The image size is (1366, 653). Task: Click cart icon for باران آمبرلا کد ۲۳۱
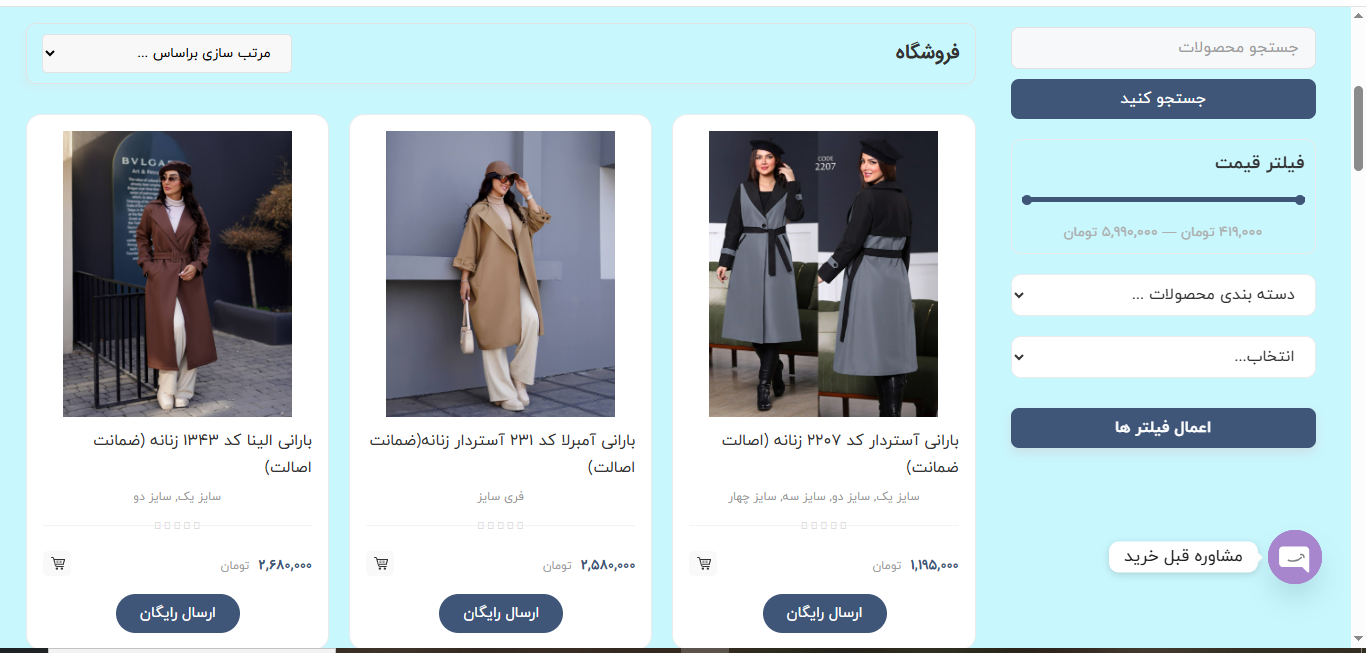point(381,564)
